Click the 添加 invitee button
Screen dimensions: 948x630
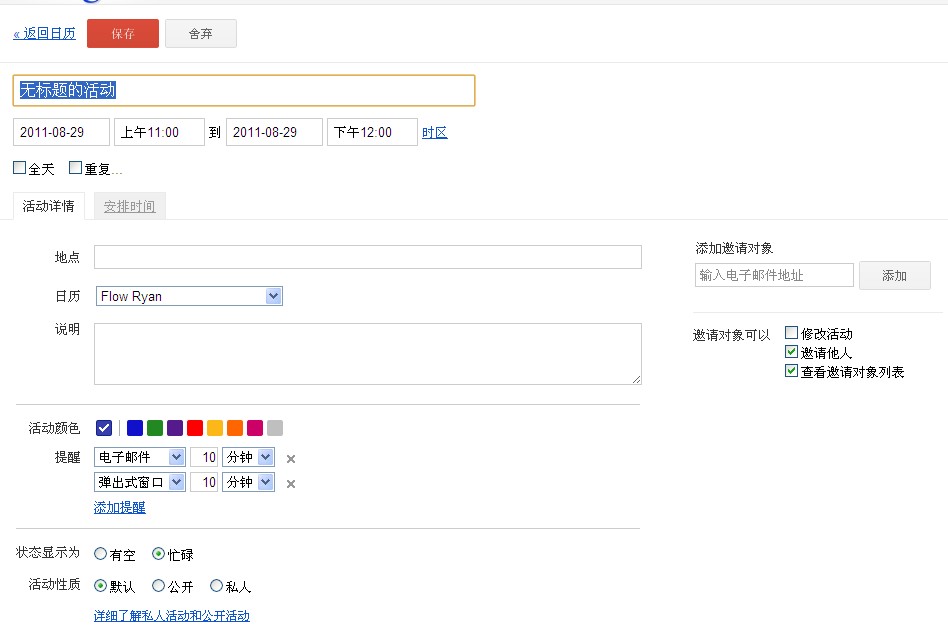[895, 276]
